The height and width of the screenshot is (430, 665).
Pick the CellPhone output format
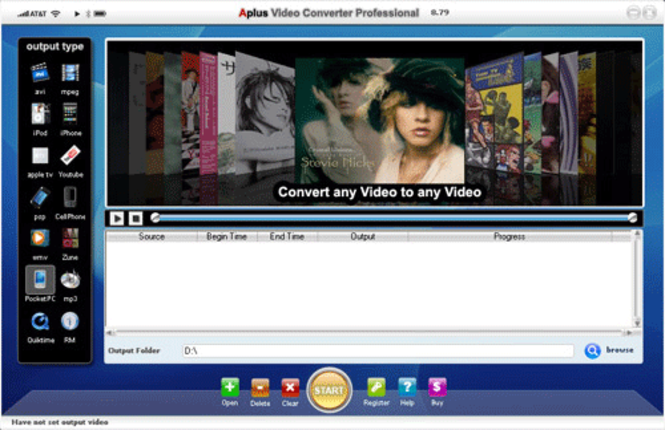[70, 197]
